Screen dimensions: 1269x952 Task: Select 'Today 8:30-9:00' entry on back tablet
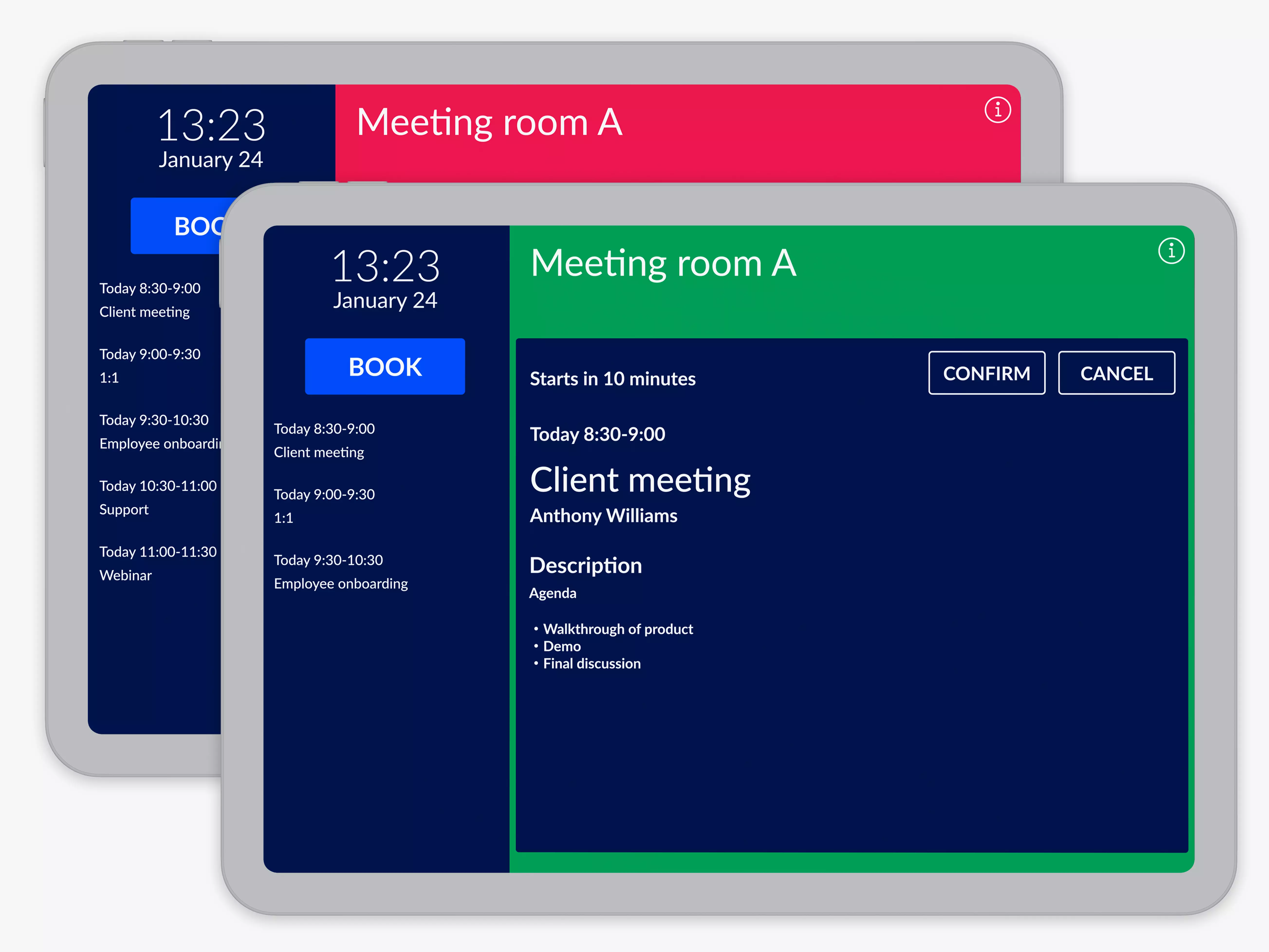[150, 288]
